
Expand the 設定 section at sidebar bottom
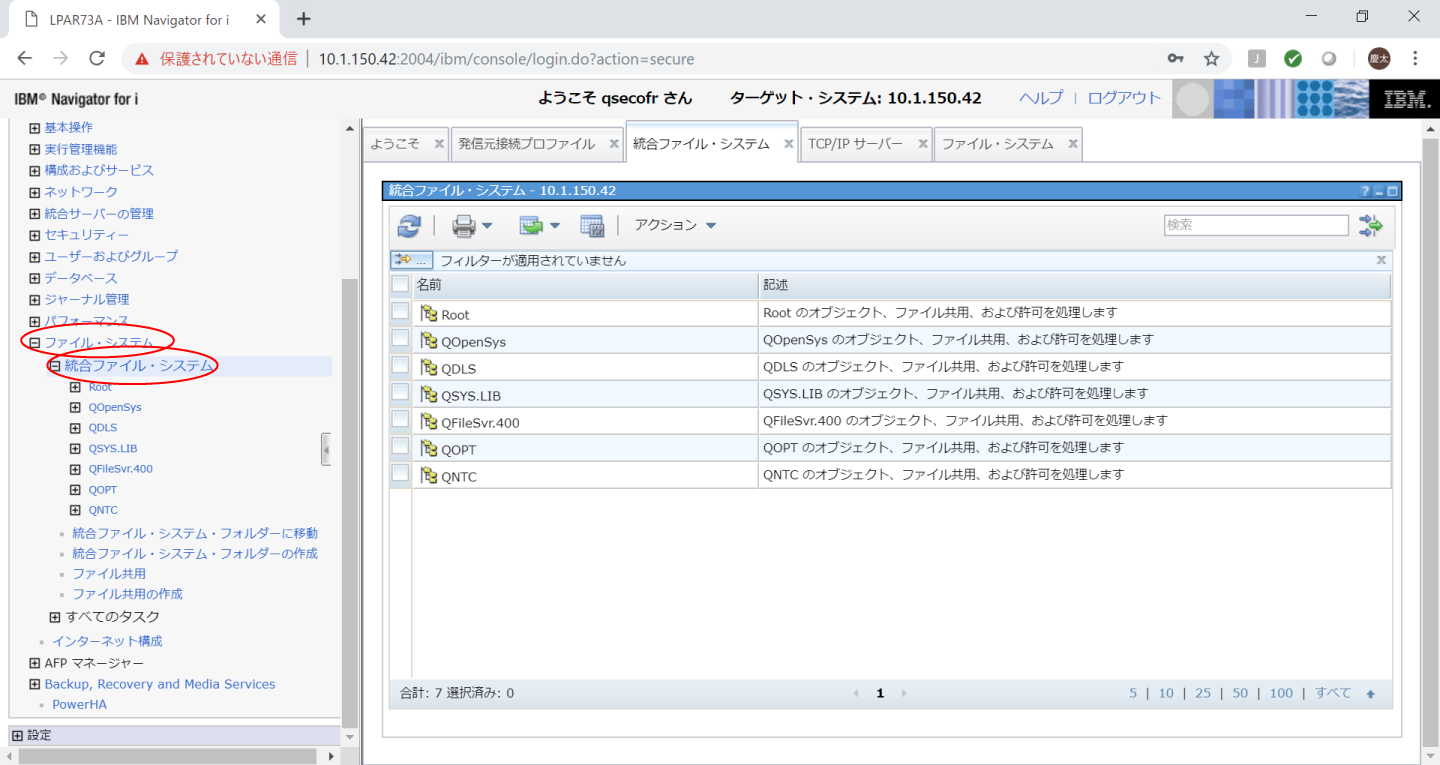(x=17, y=735)
